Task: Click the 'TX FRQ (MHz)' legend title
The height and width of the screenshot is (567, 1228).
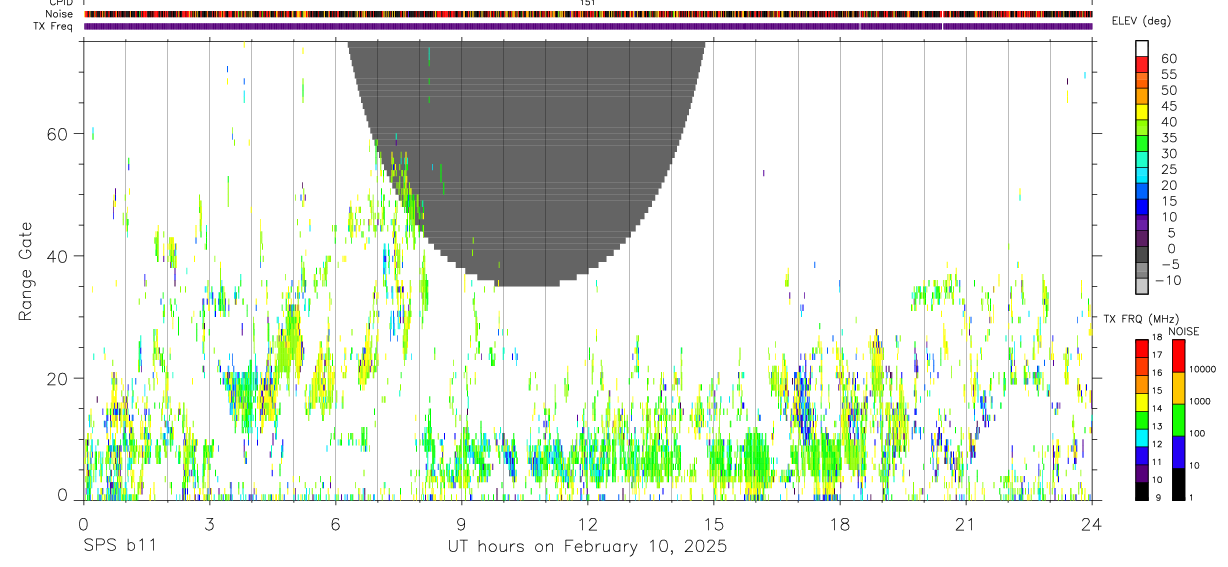Action: click(1141, 318)
